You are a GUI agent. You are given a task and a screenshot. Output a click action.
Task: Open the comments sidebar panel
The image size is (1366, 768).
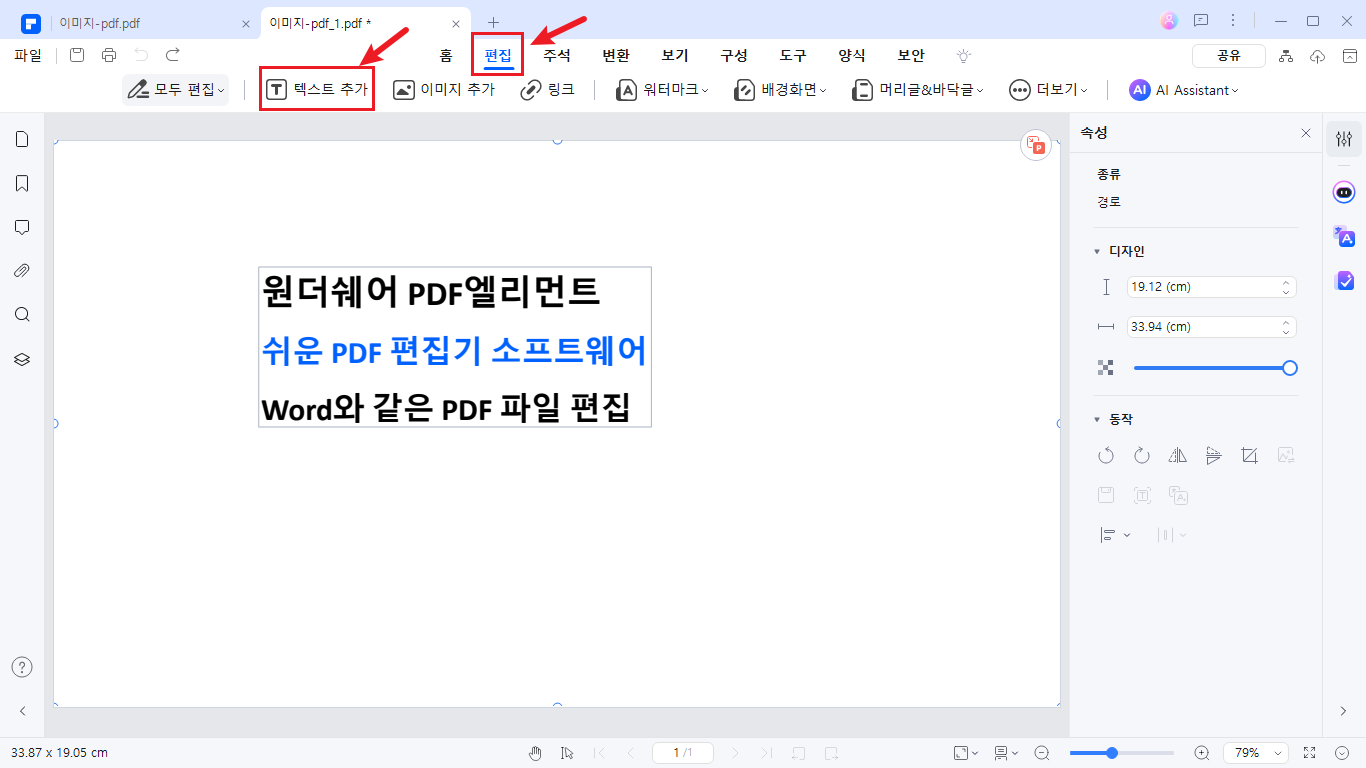[x=22, y=227]
